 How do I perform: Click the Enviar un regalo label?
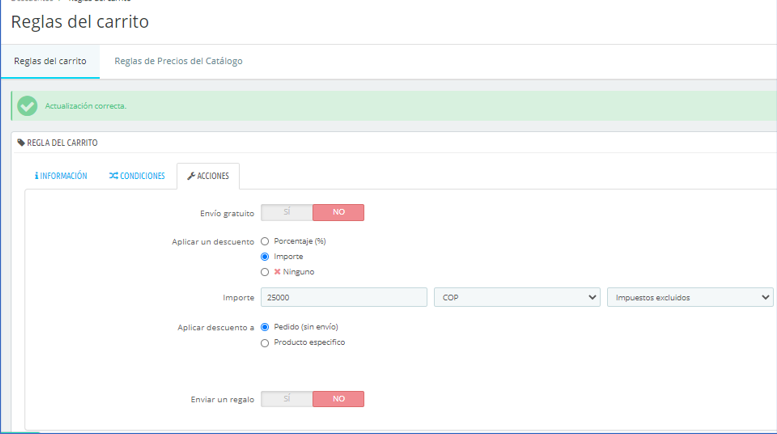click(222, 399)
